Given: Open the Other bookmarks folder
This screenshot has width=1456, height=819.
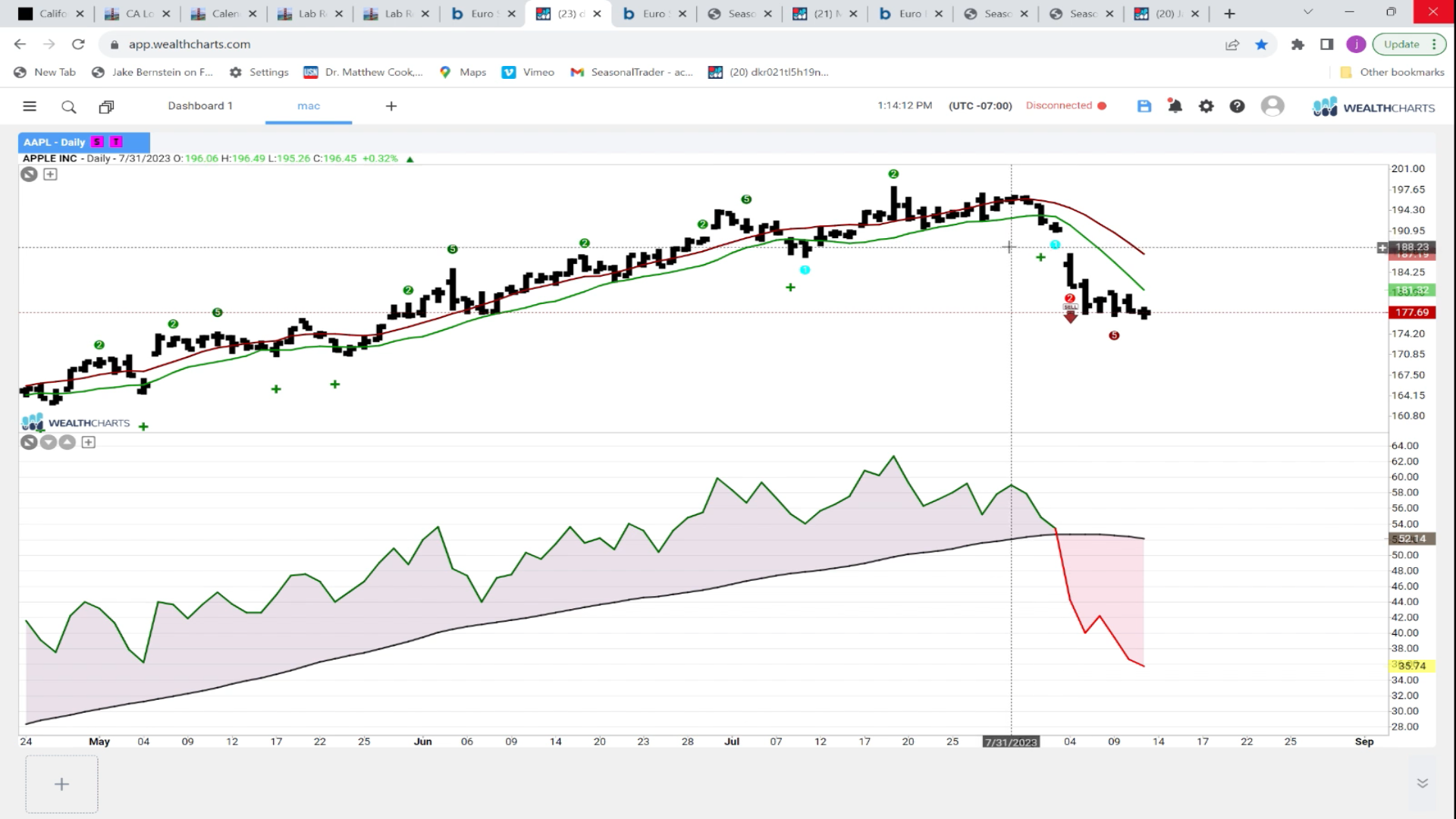Looking at the screenshot, I should [x=1392, y=72].
